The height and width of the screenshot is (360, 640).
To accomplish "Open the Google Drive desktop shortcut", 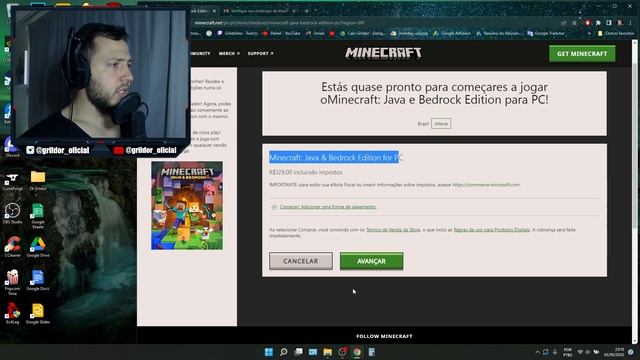I will coord(38,247).
